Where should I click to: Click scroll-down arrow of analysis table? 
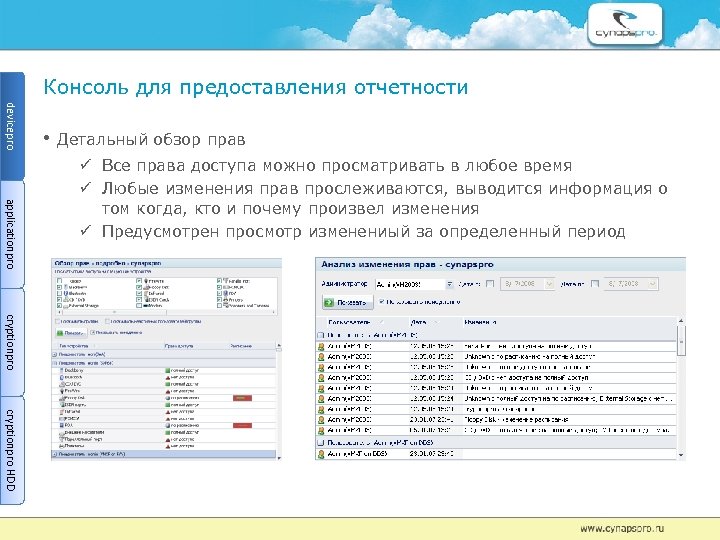click(x=681, y=455)
